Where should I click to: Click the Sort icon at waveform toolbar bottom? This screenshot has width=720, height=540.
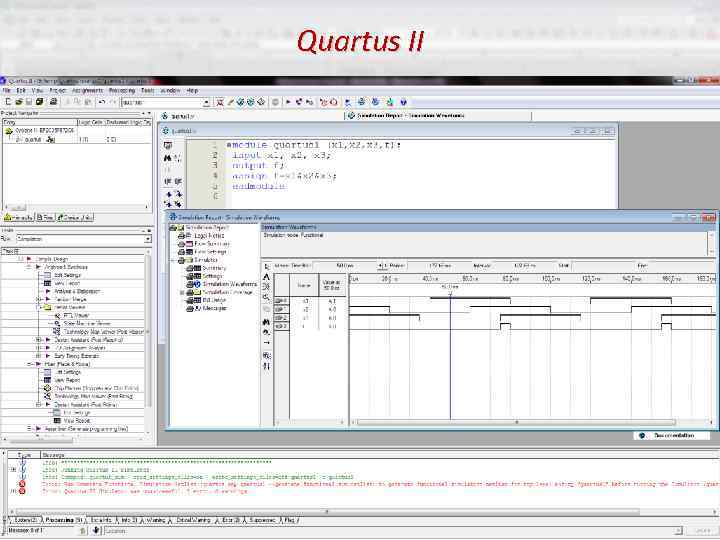coord(266,366)
